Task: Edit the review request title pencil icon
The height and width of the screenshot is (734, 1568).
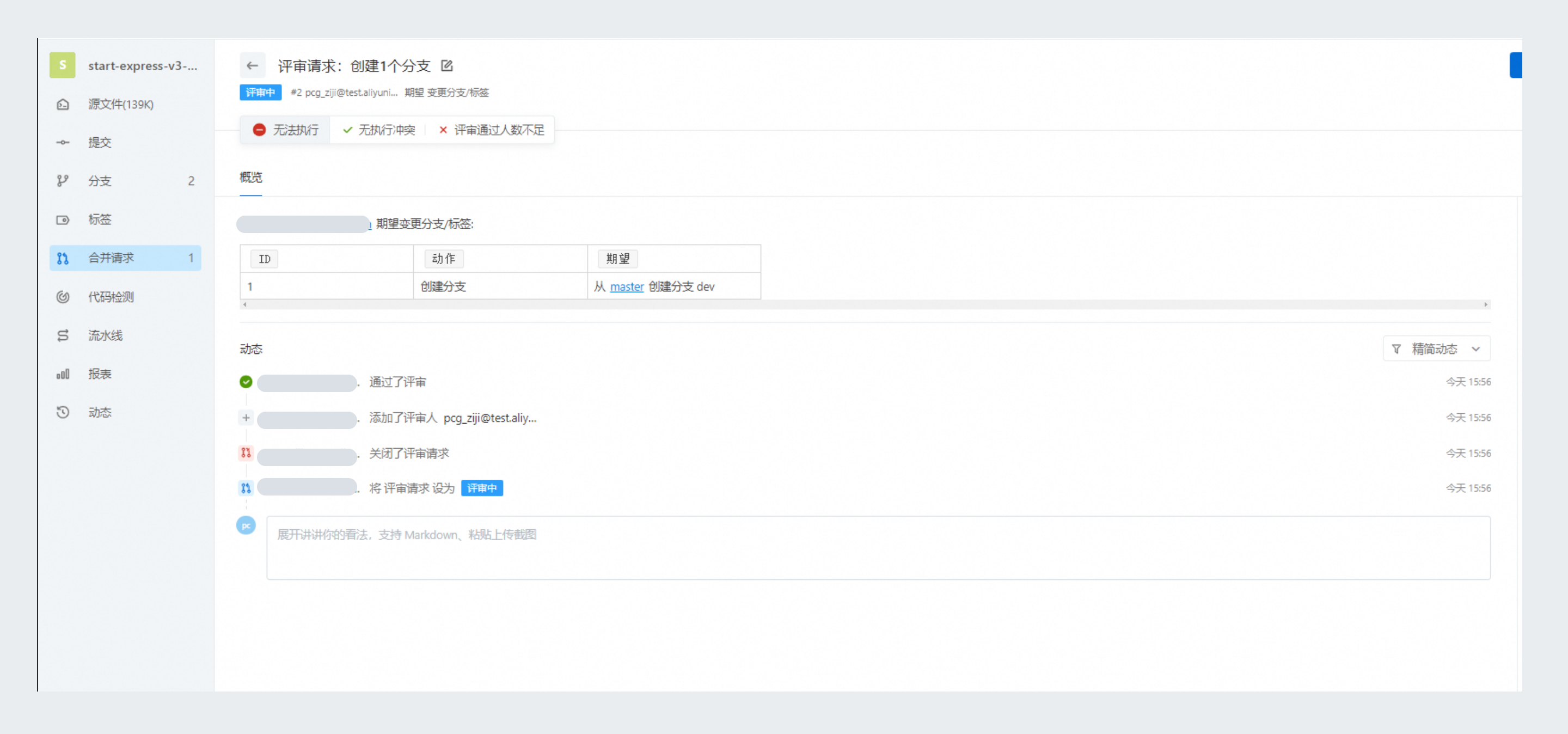Action: coord(447,66)
